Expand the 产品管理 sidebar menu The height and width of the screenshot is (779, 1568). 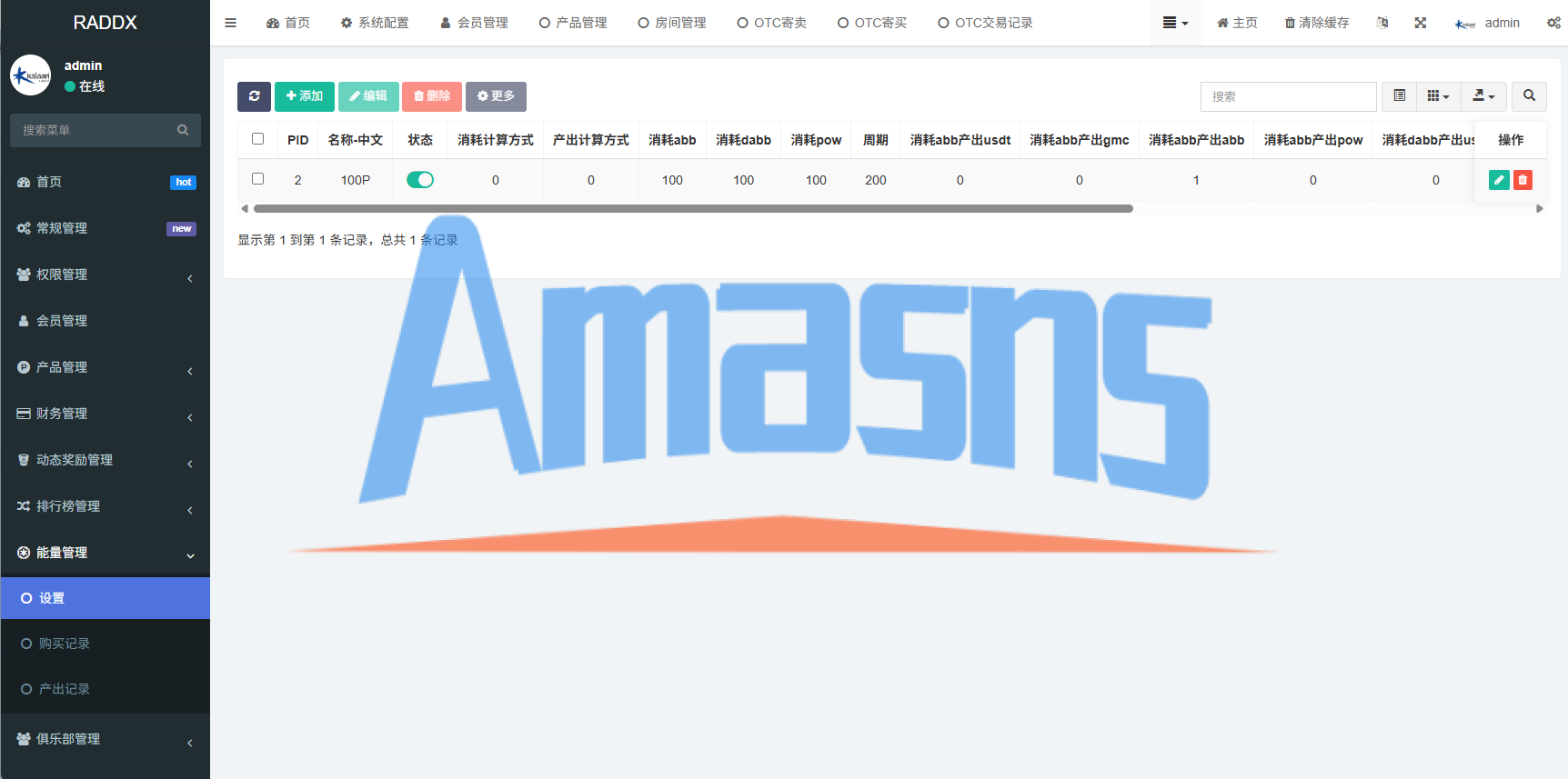click(106, 367)
